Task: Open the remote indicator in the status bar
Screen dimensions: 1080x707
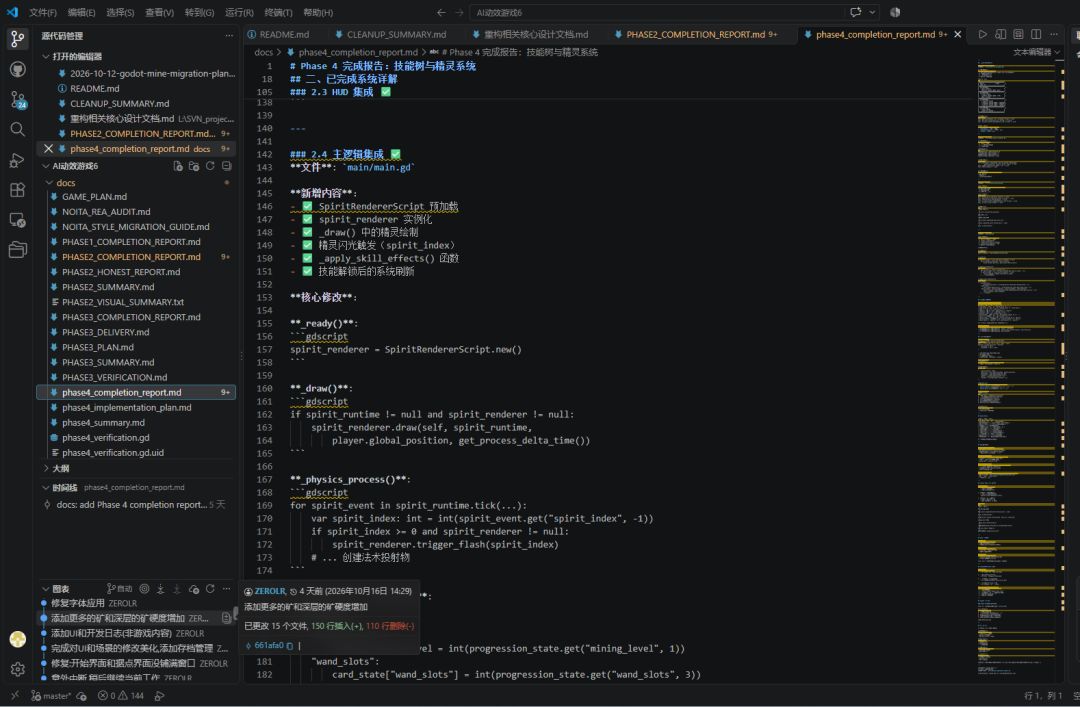Action: pos(15,696)
